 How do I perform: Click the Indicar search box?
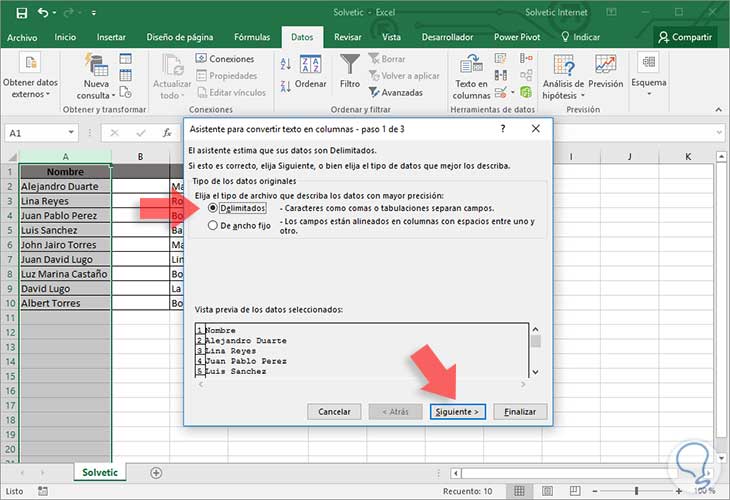click(x=581, y=37)
